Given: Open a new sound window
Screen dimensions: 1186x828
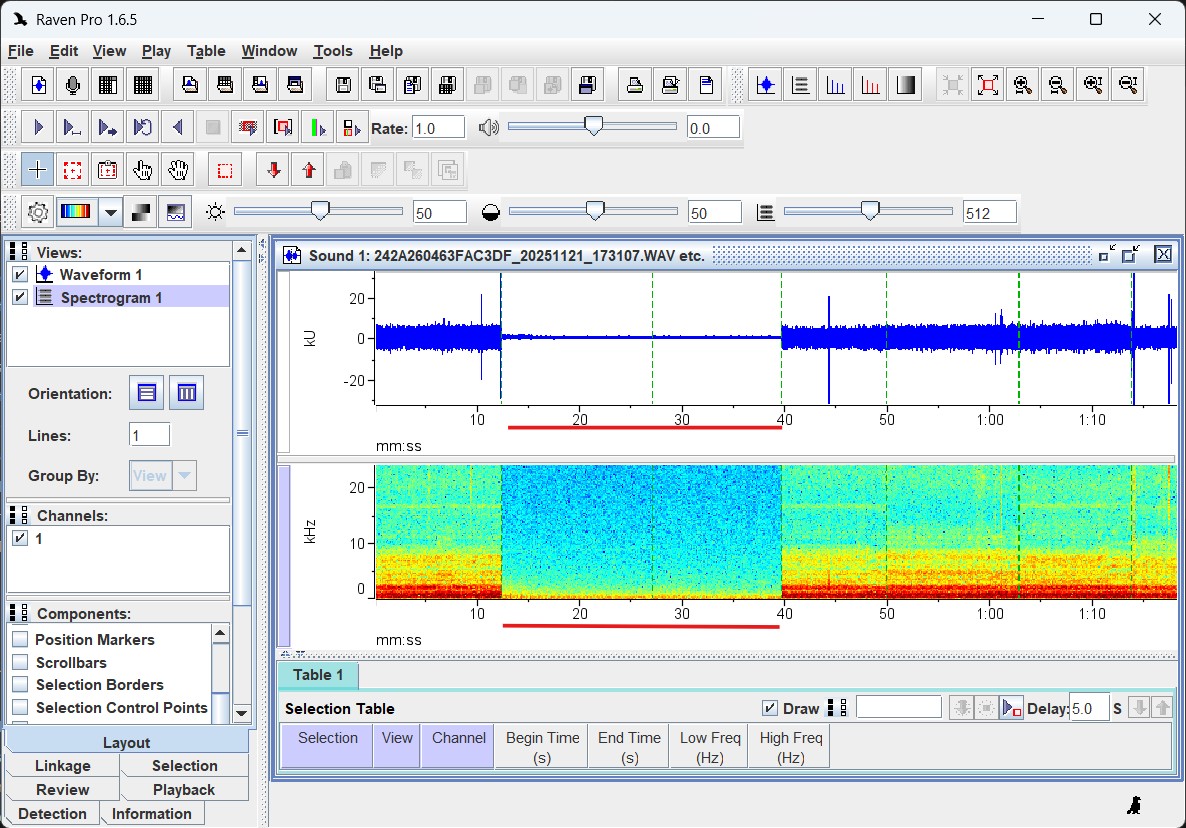Looking at the screenshot, I should click(37, 84).
